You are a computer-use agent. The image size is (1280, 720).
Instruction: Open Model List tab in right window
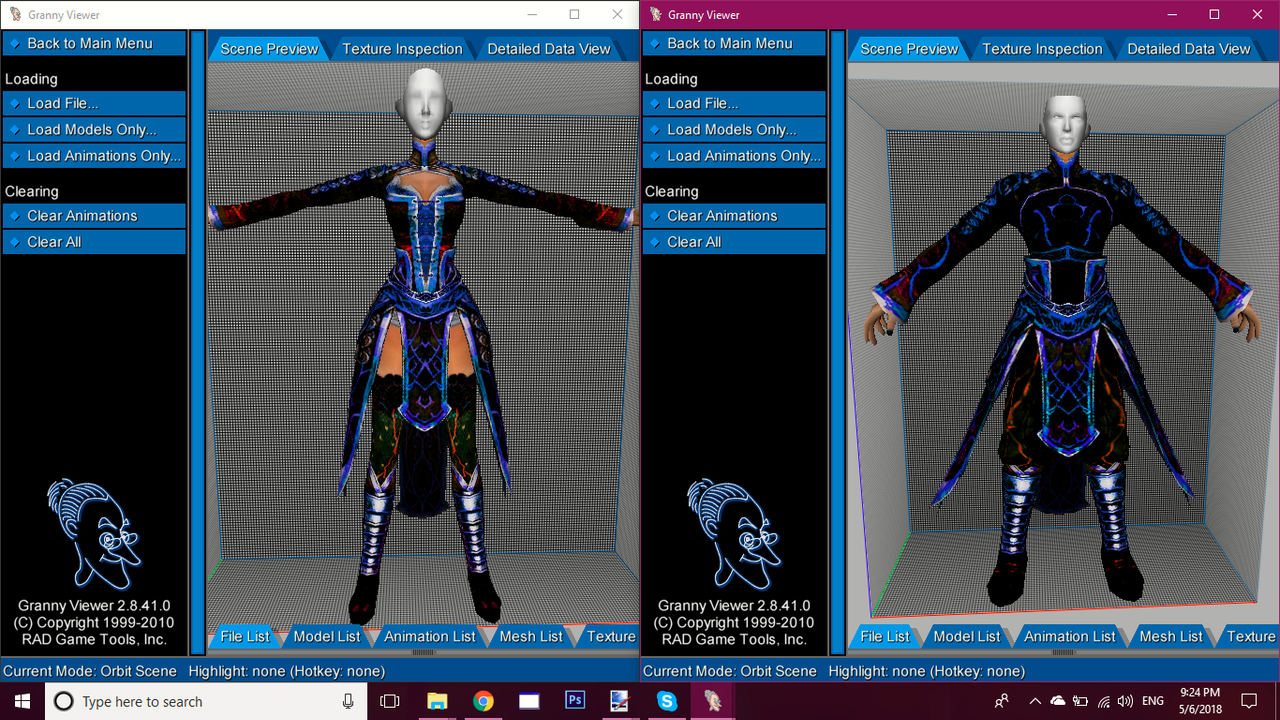point(967,636)
